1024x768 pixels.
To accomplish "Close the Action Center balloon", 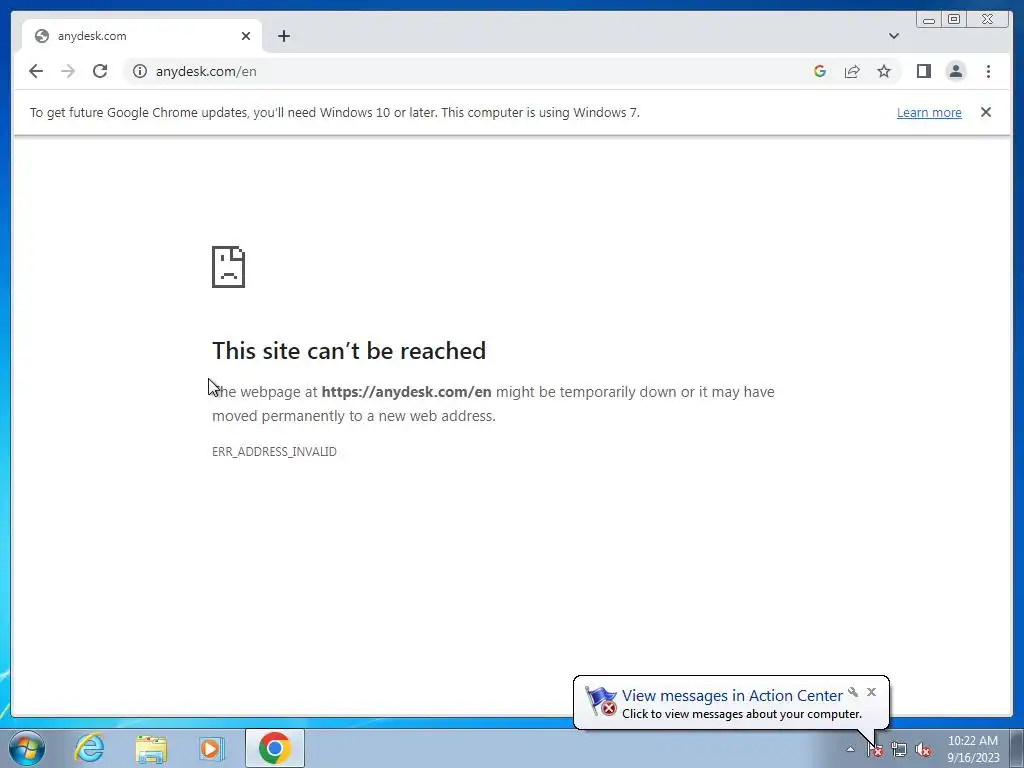I will pyautogui.click(x=871, y=692).
